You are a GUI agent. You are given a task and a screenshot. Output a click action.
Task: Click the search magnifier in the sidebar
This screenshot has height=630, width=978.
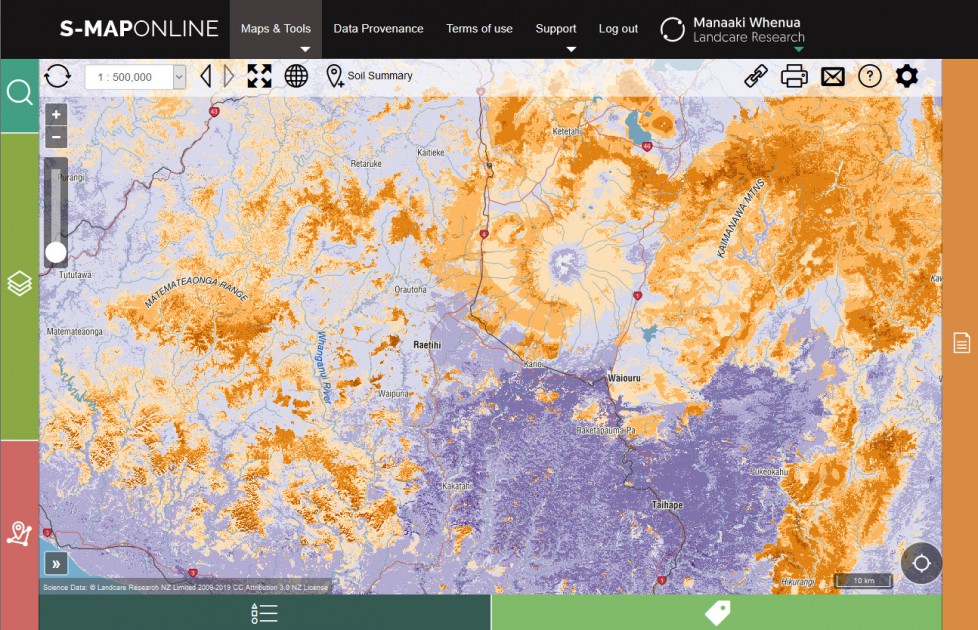click(x=19, y=91)
